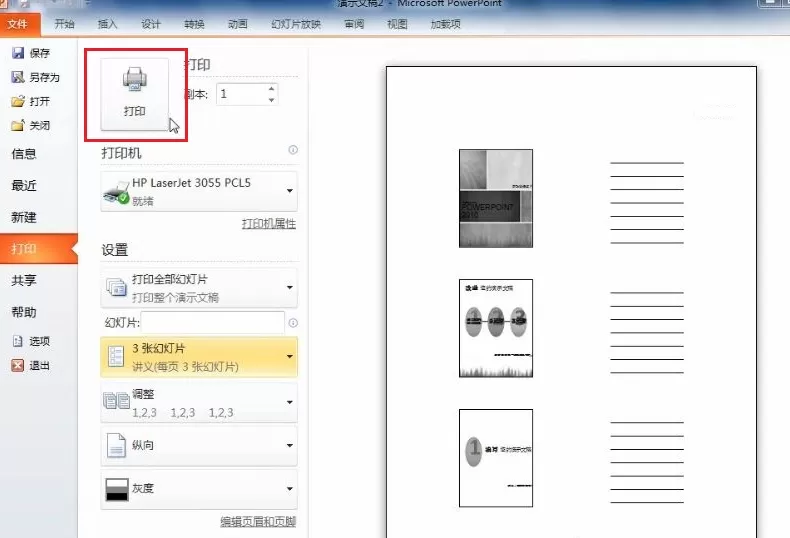
Task: Click the Open folder icon in the sidebar
Action: (x=18, y=101)
